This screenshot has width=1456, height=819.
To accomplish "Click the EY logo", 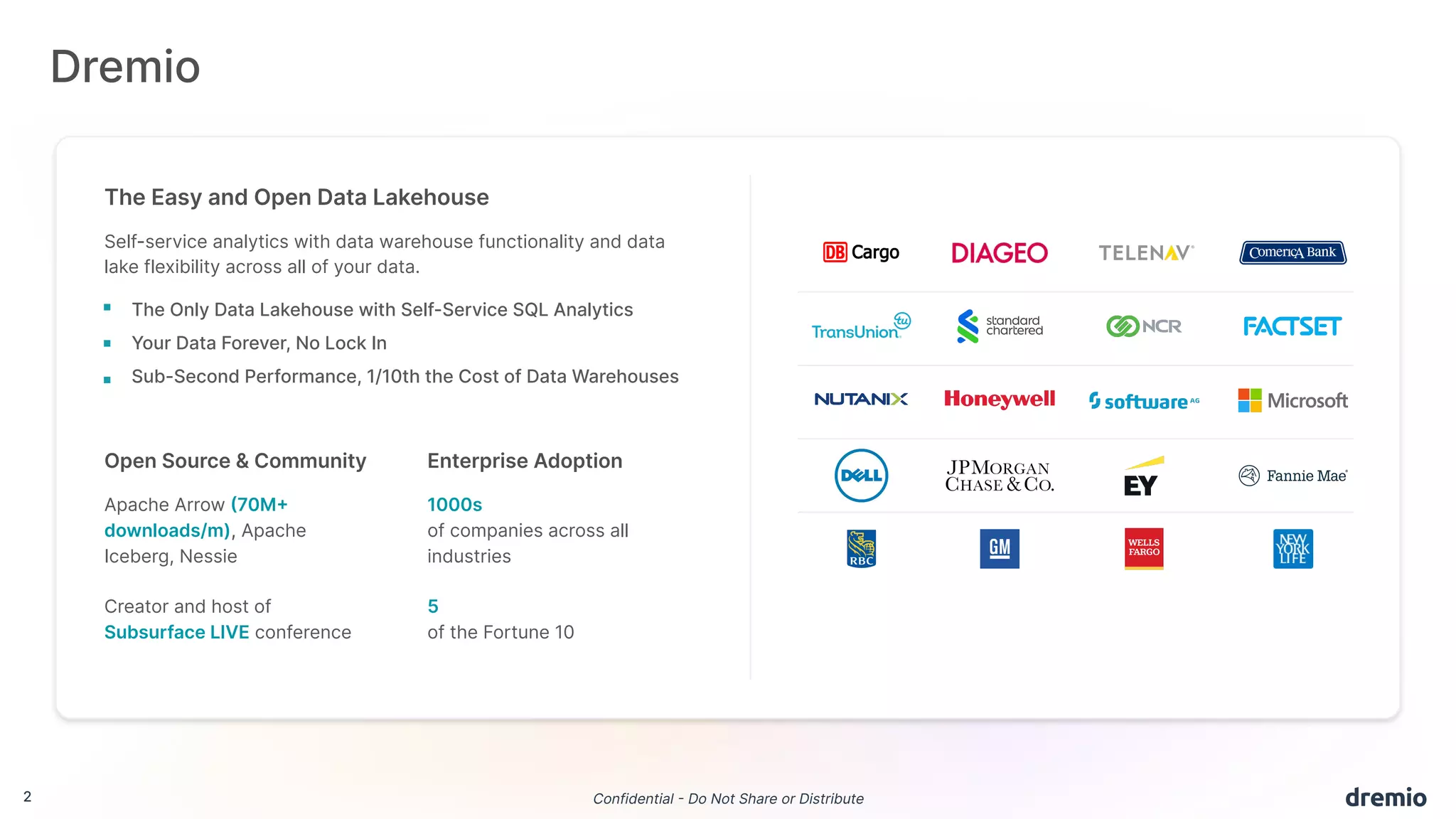I will pyautogui.click(x=1142, y=478).
